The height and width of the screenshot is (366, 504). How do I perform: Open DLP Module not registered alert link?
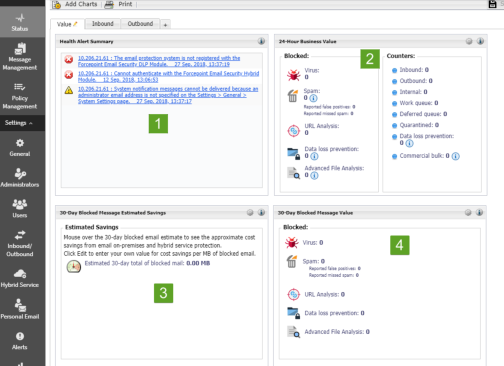[159, 61]
